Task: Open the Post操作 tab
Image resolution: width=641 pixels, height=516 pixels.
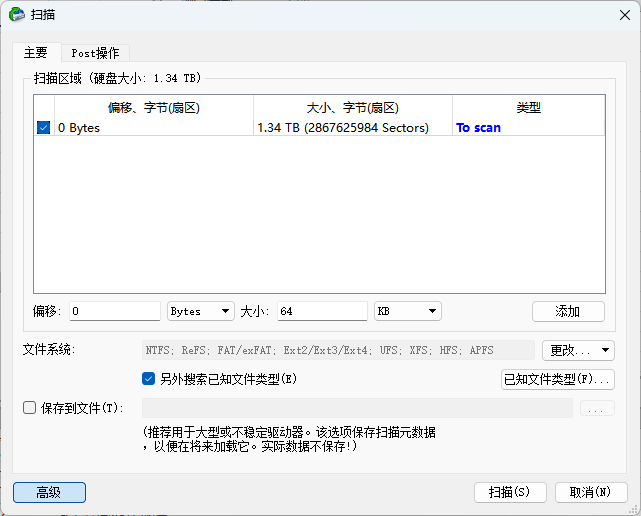Action: (95, 53)
